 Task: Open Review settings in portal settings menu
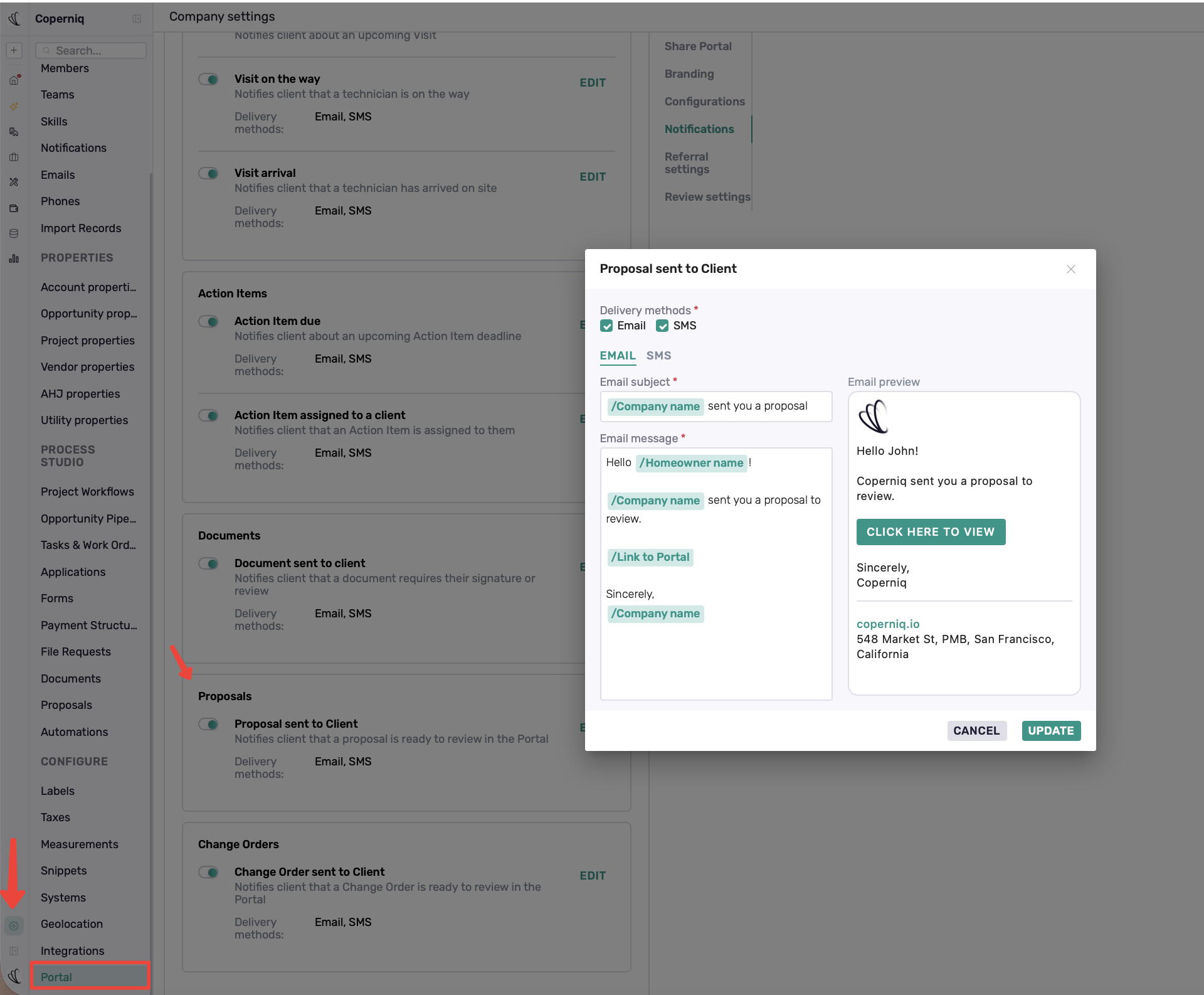pos(707,197)
